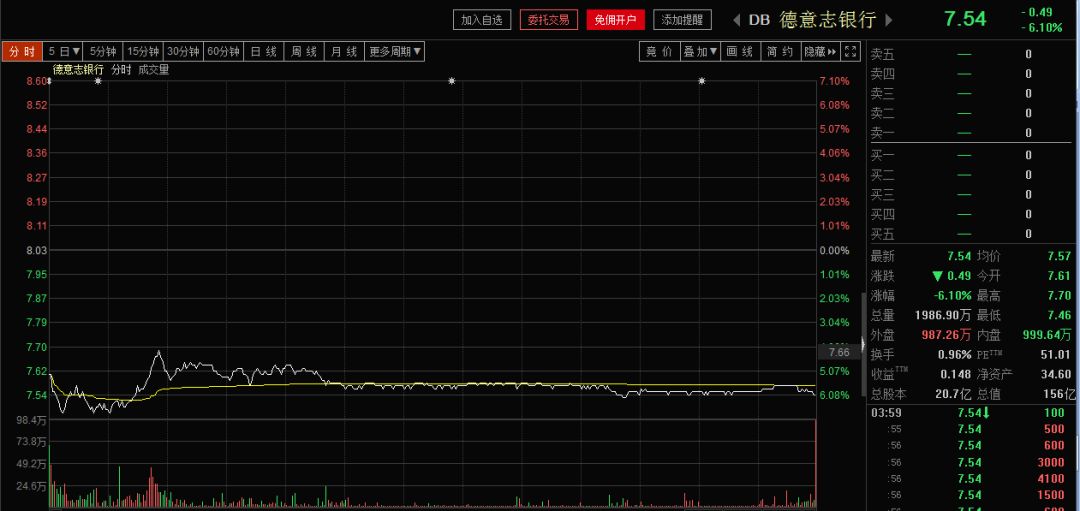Click the 收益 0.148 value
1080x511 pixels.
click(x=956, y=374)
